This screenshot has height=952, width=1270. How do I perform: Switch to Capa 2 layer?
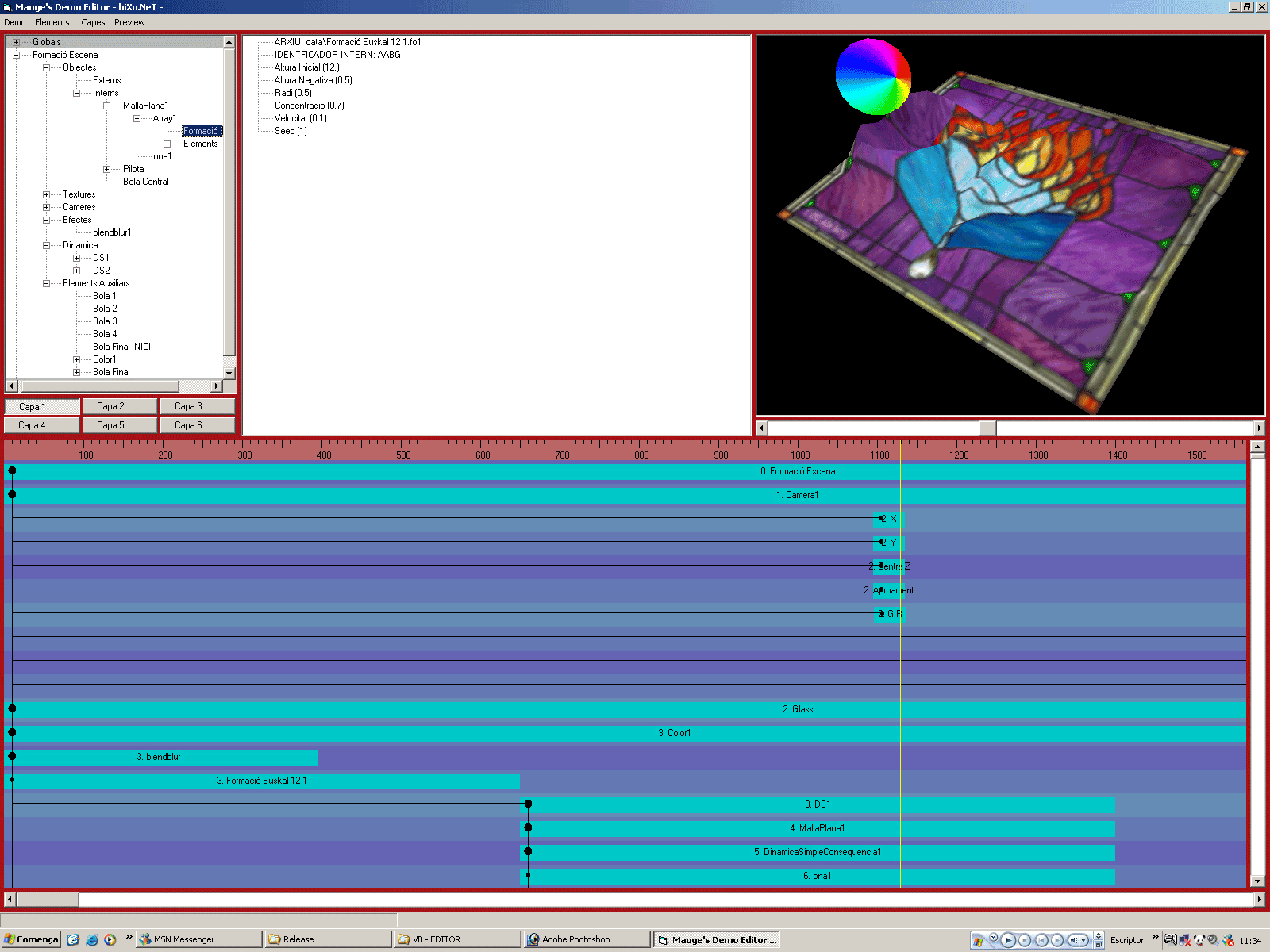pos(119,406)
